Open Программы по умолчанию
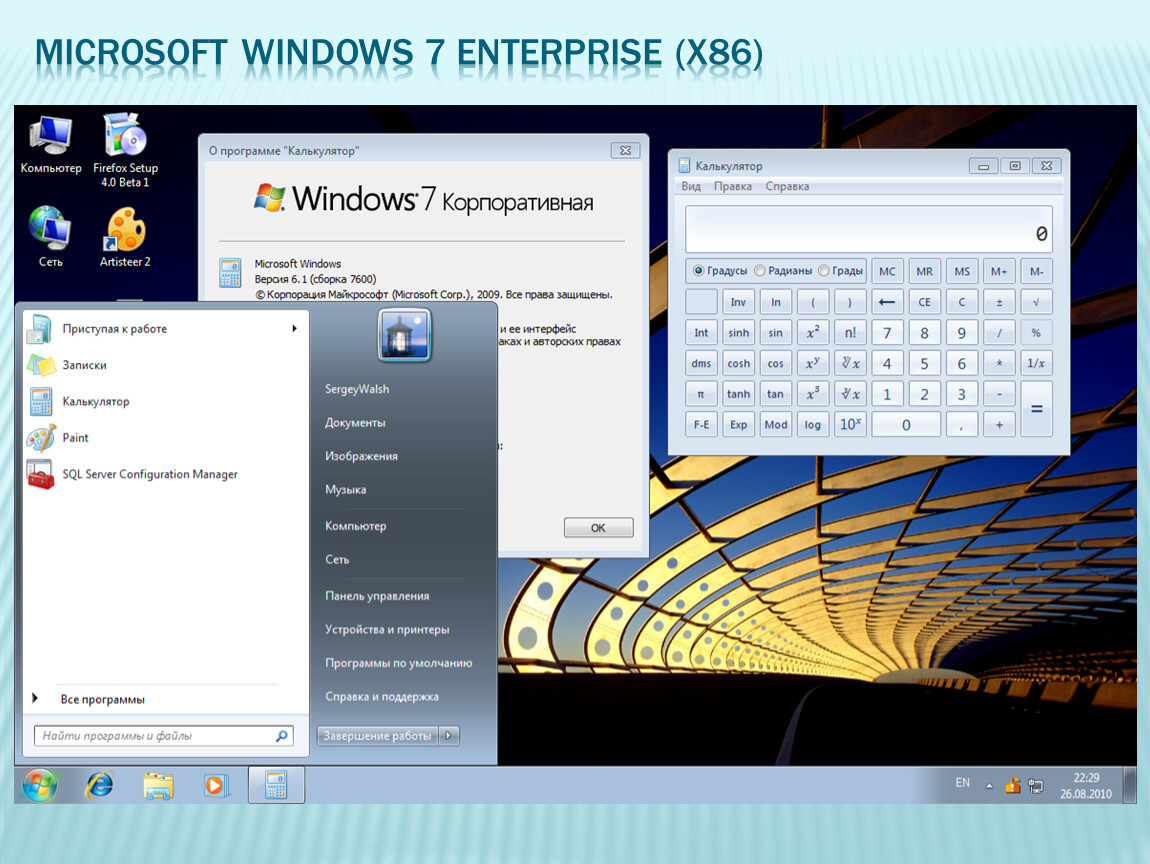This screenshot has width=1150, height=864. pyautogui.click(x=398, y=663)
